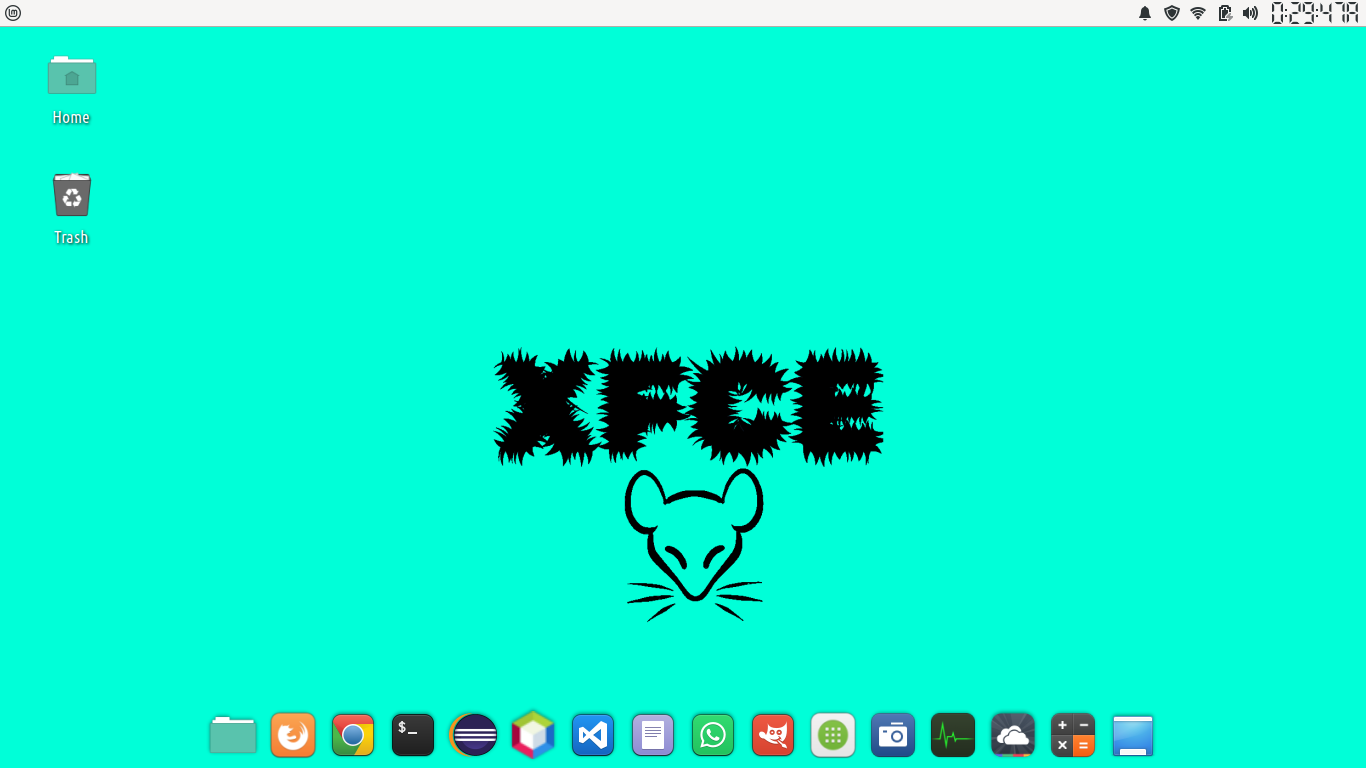Click the digital clock in top panel
Screen dimensions: 1366x768
[x=1314, y=13]
